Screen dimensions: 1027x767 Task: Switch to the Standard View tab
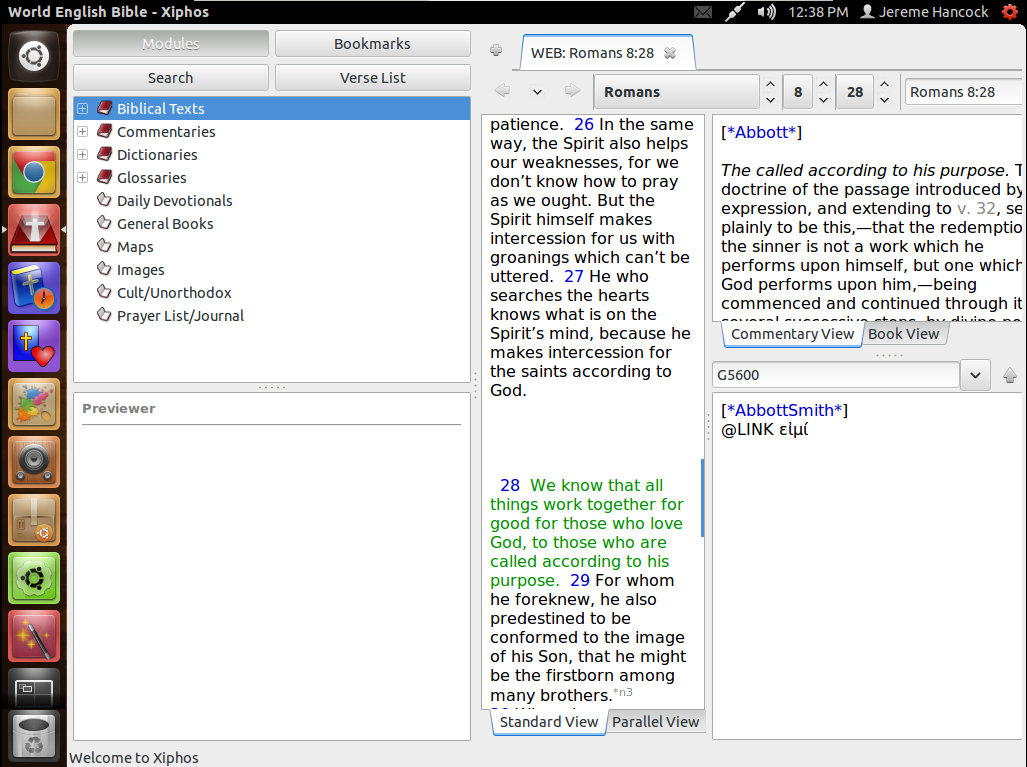[549, 722]
